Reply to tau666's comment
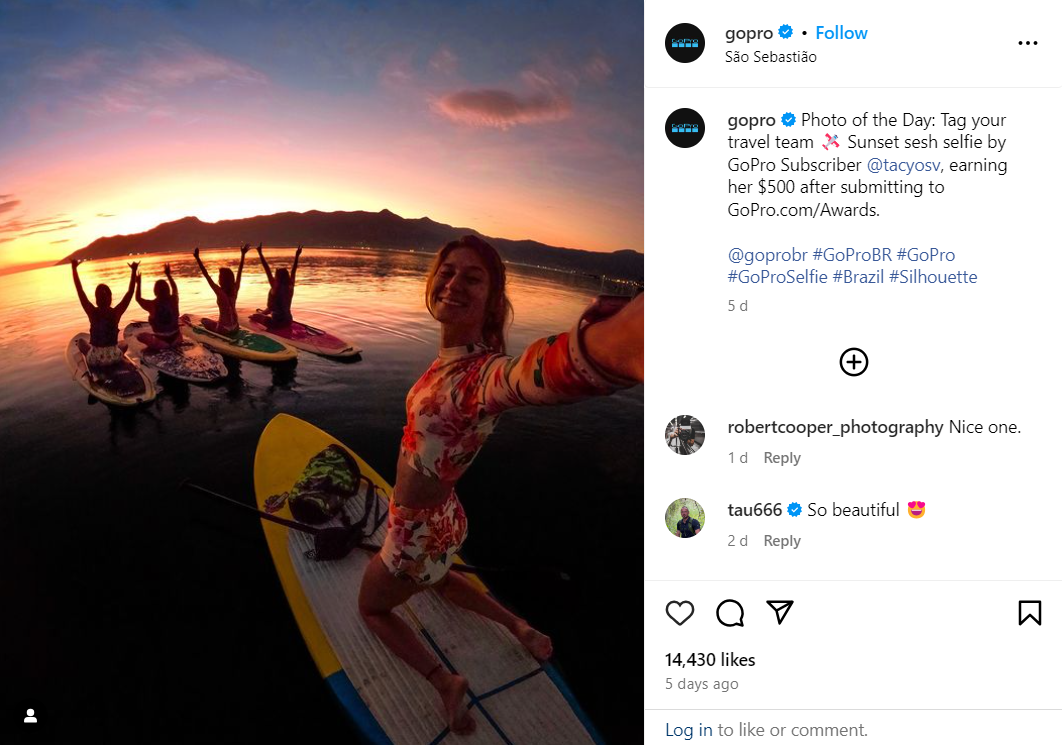The width and height of the screenshot is (1062, 745). click(x=782, y=540)
